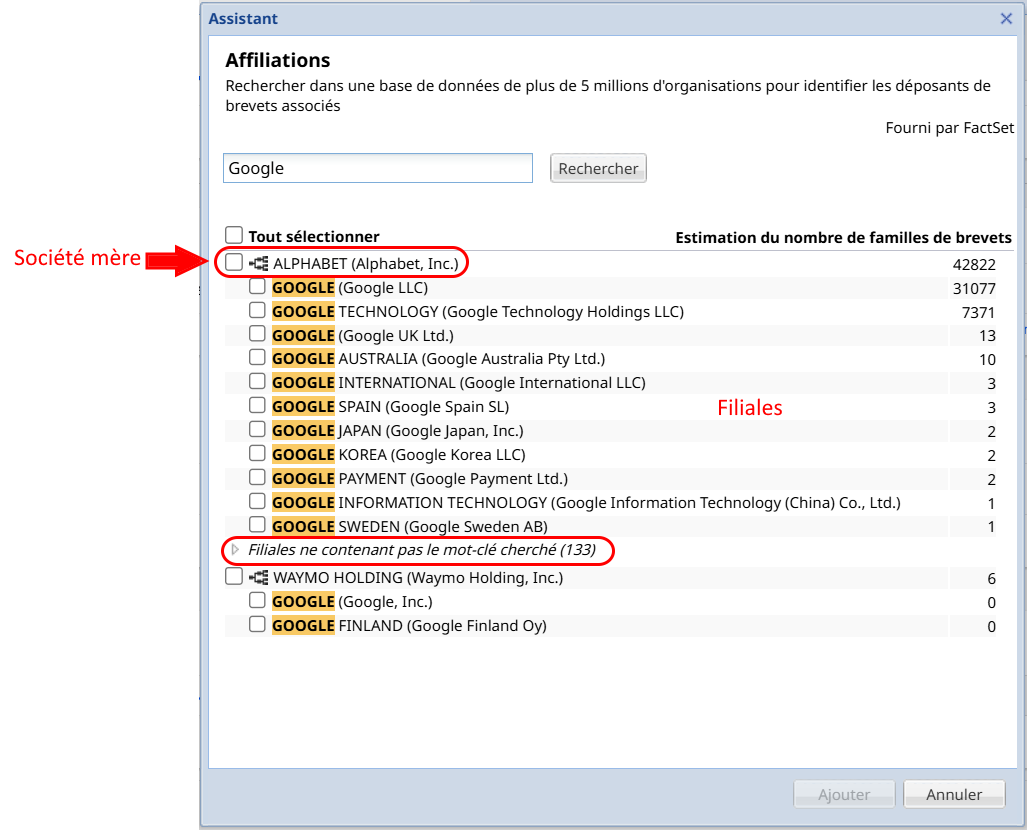The height and width of the screenshot is (830, 1027).
Task: Click the Estimation du nombre de familles header
Action: click(x=844, y=238)
